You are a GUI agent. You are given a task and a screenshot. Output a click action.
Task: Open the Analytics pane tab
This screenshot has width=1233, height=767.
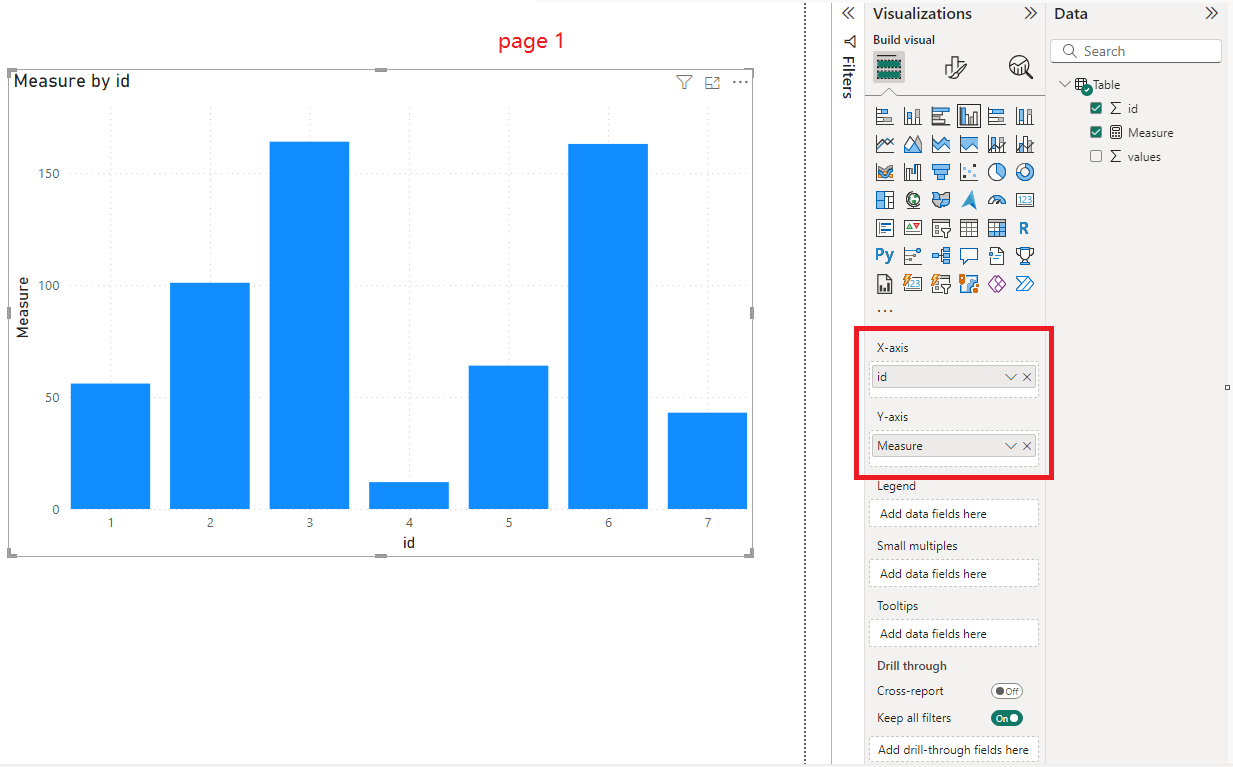pyautogui.click(x=1020, y=68)
